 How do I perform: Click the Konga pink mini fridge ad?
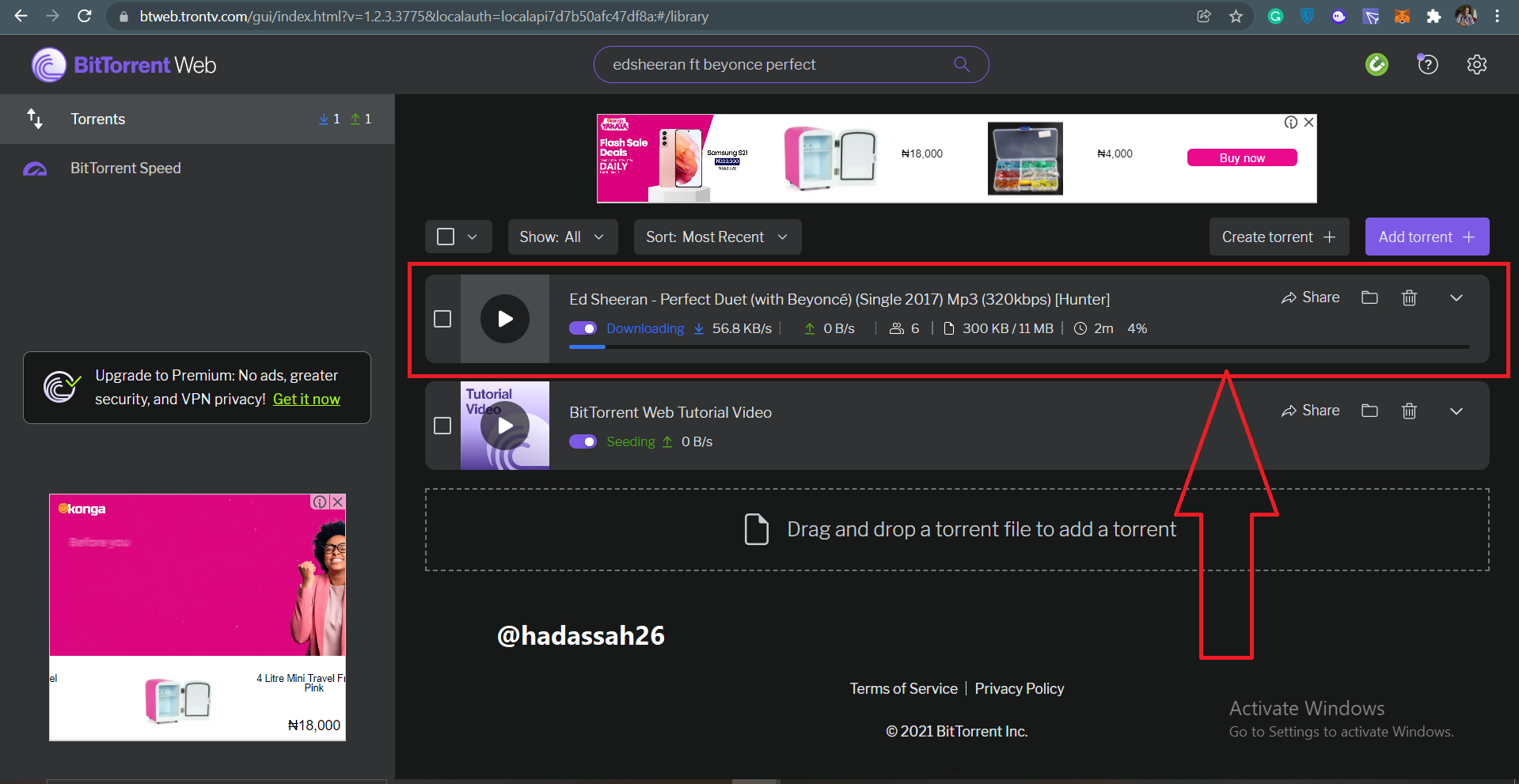point(177,700)
